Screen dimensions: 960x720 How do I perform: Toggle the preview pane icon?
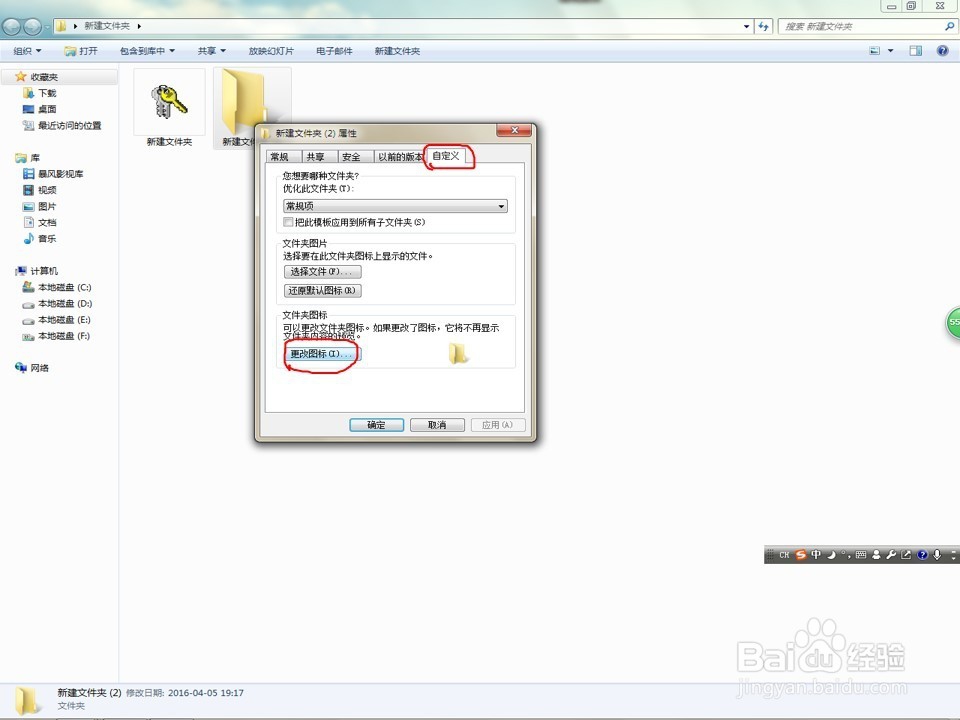pos(916,51)
